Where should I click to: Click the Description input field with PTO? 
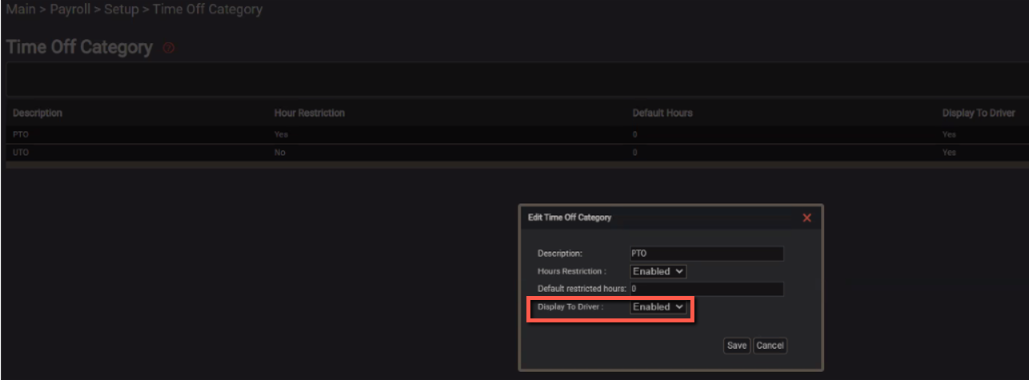(707, 253)
